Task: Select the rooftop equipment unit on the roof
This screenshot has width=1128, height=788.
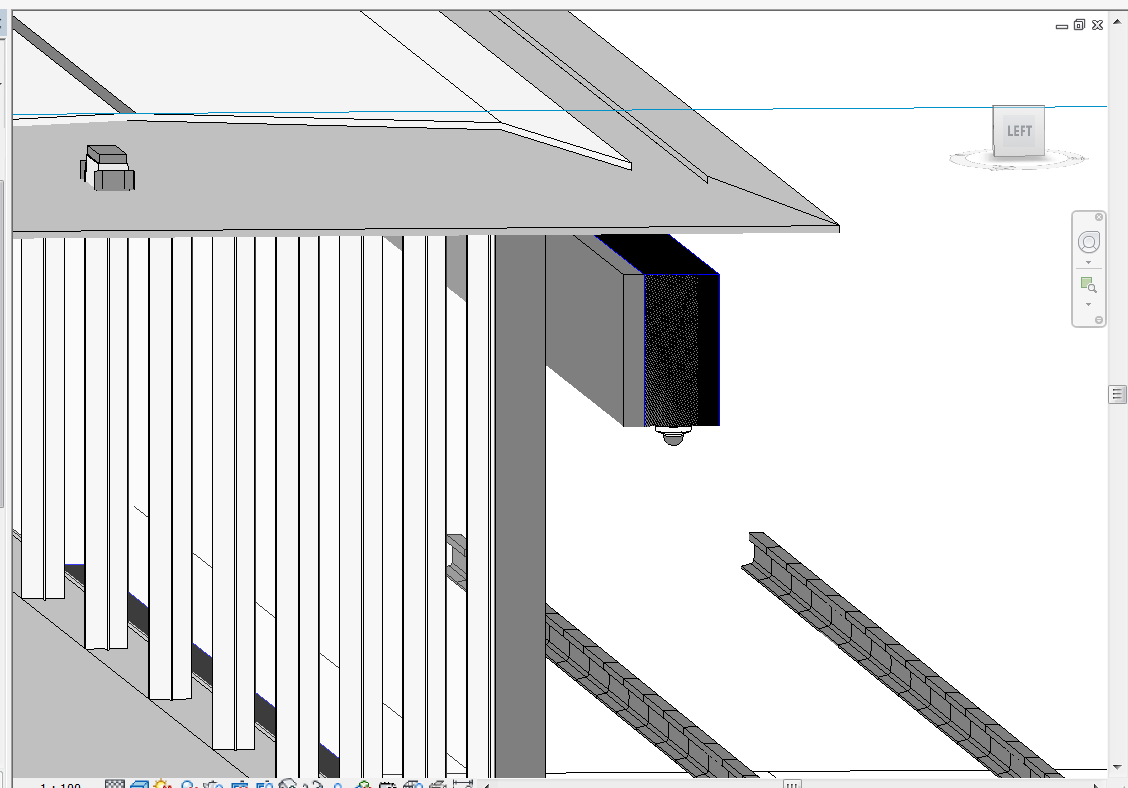Action: click(x=108, y=168)
